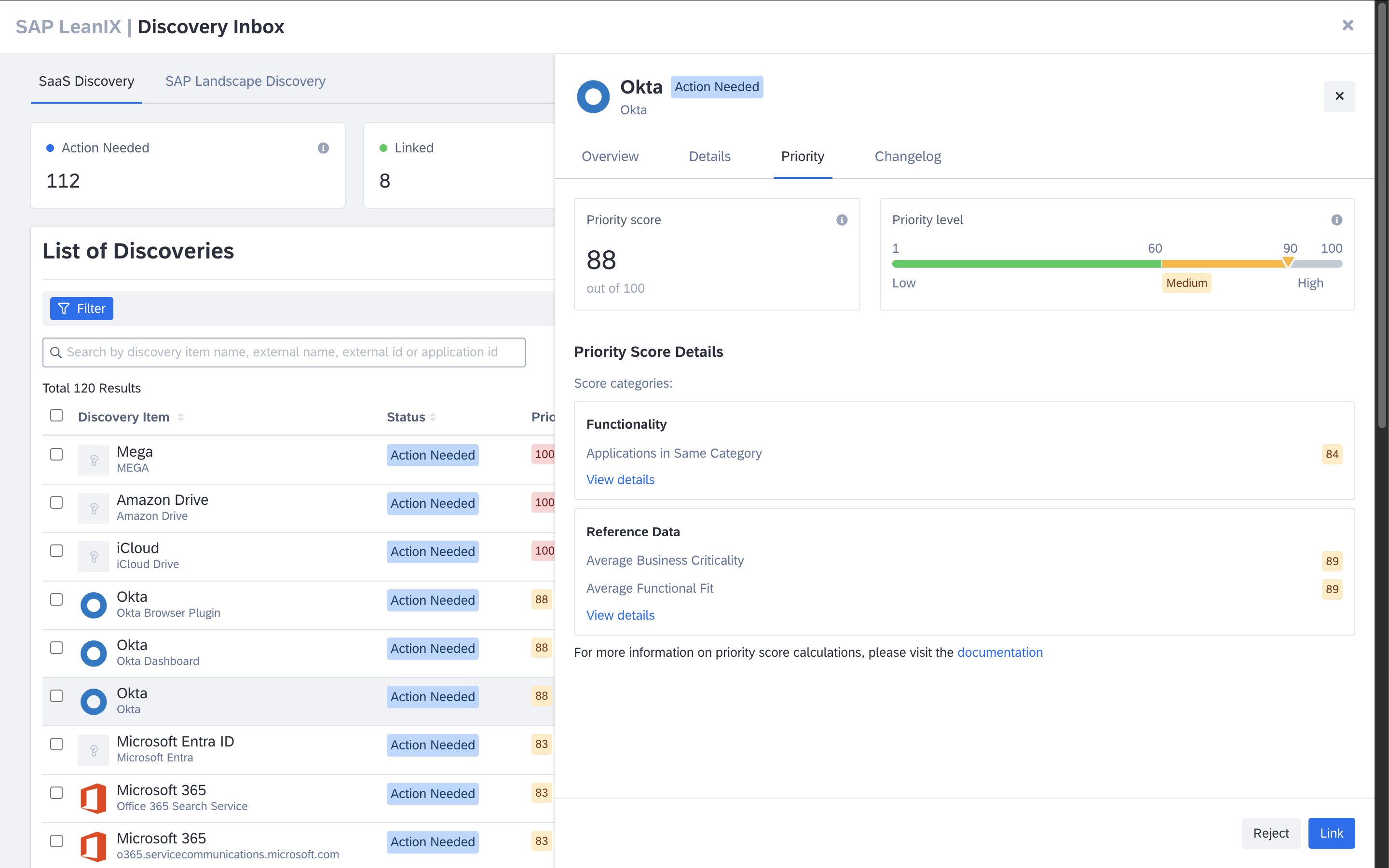Click the Action Needed badge beside Okta title

tap(716, 87)
